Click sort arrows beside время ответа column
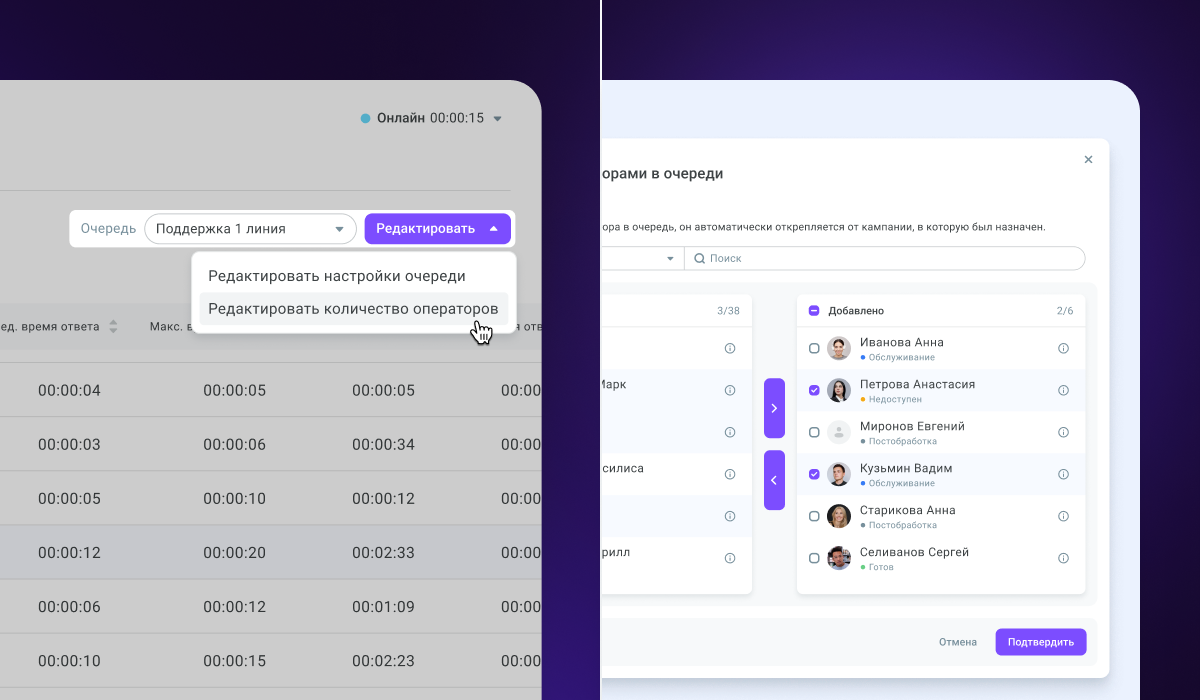 tap(113, 327)
